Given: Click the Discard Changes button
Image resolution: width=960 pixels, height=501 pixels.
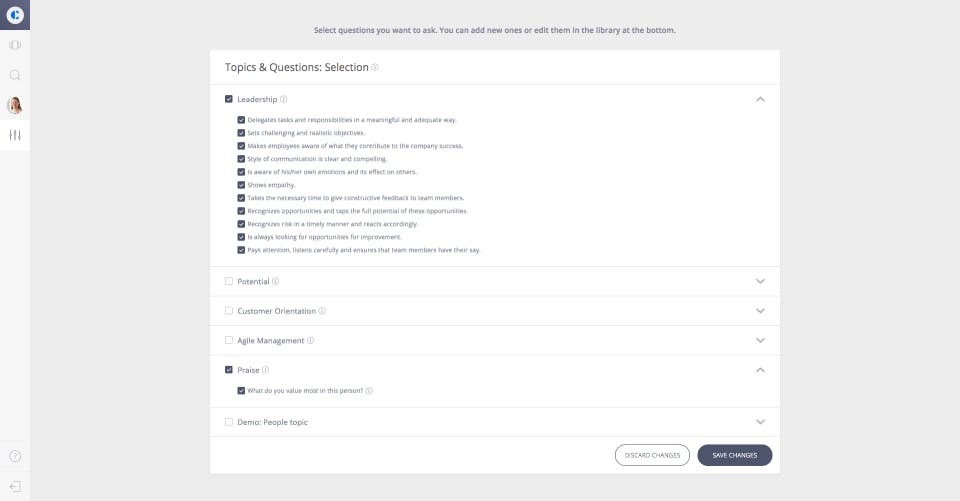Looking at the screenshot, I should point(652,455).
